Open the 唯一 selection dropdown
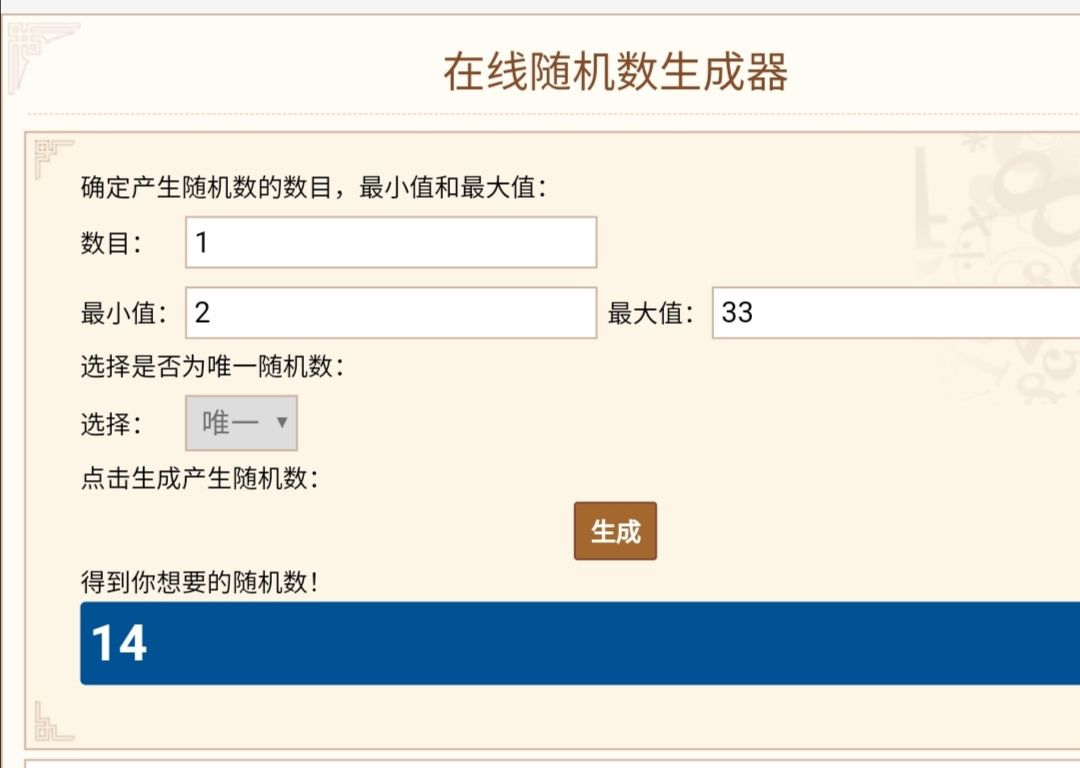Viewport: 1080px width, 768px height. pos(241,423)
